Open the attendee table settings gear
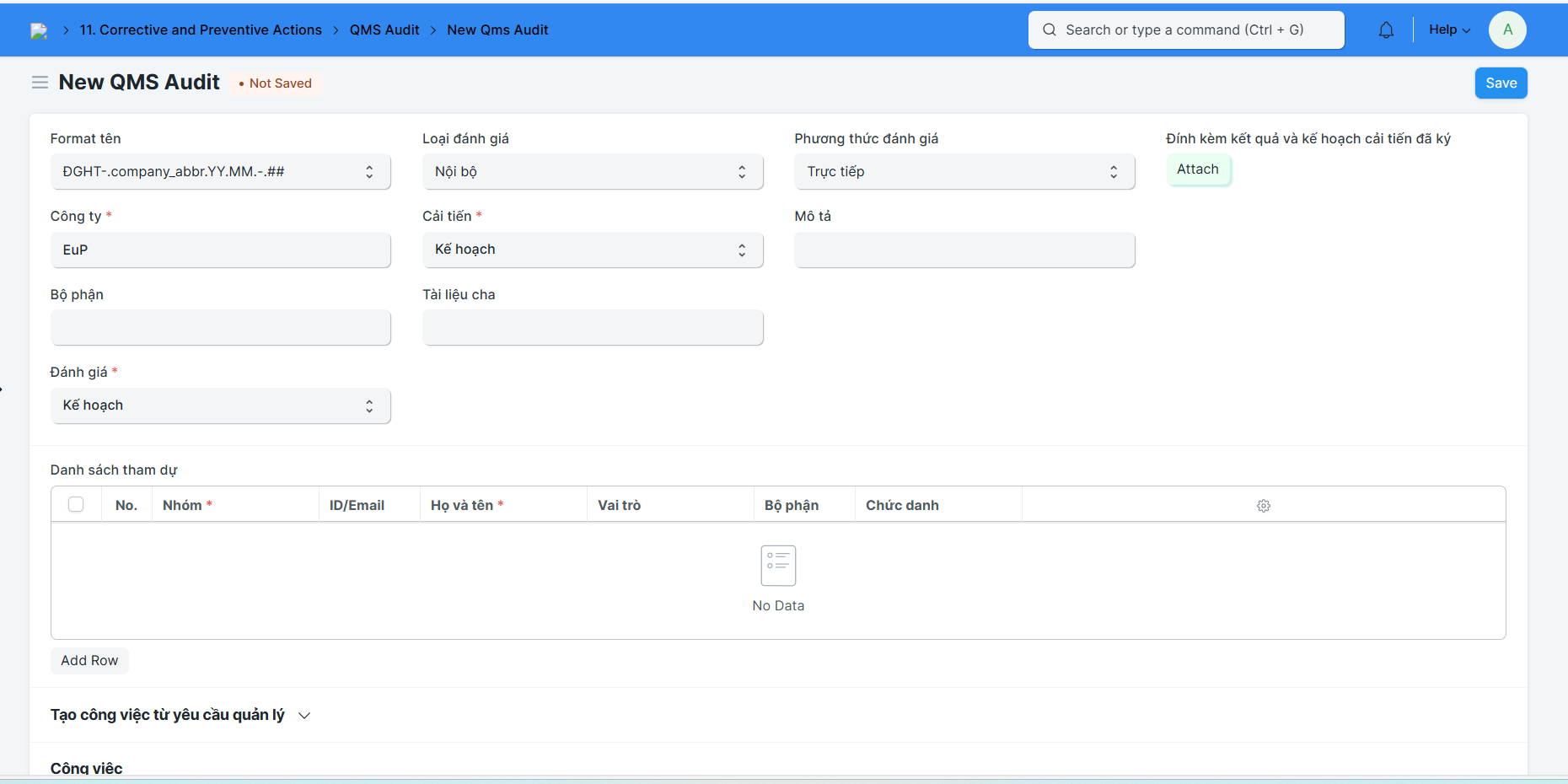 [x=1263, y=506]
